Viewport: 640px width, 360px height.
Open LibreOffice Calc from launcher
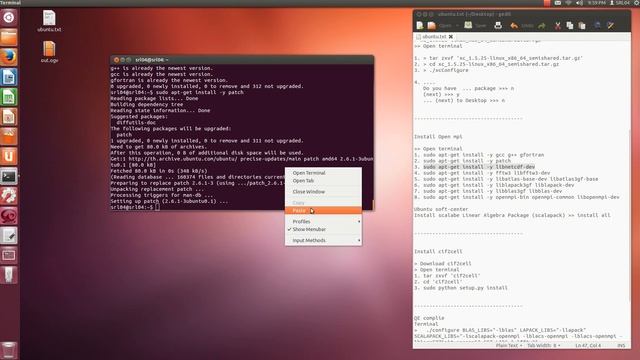tap(9, 97)
